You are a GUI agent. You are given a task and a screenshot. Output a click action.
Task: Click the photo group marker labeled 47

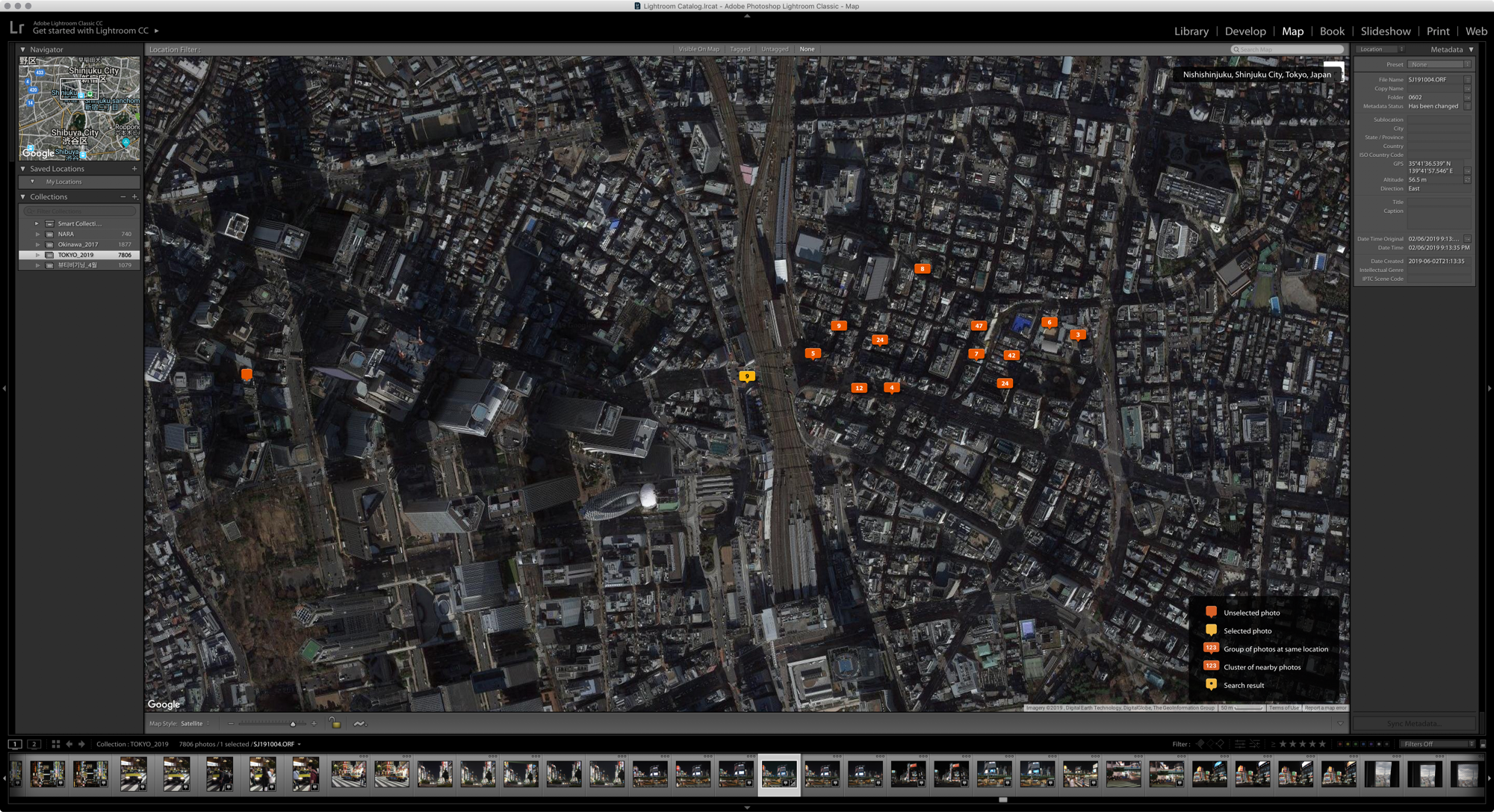(x=978, y=326)
